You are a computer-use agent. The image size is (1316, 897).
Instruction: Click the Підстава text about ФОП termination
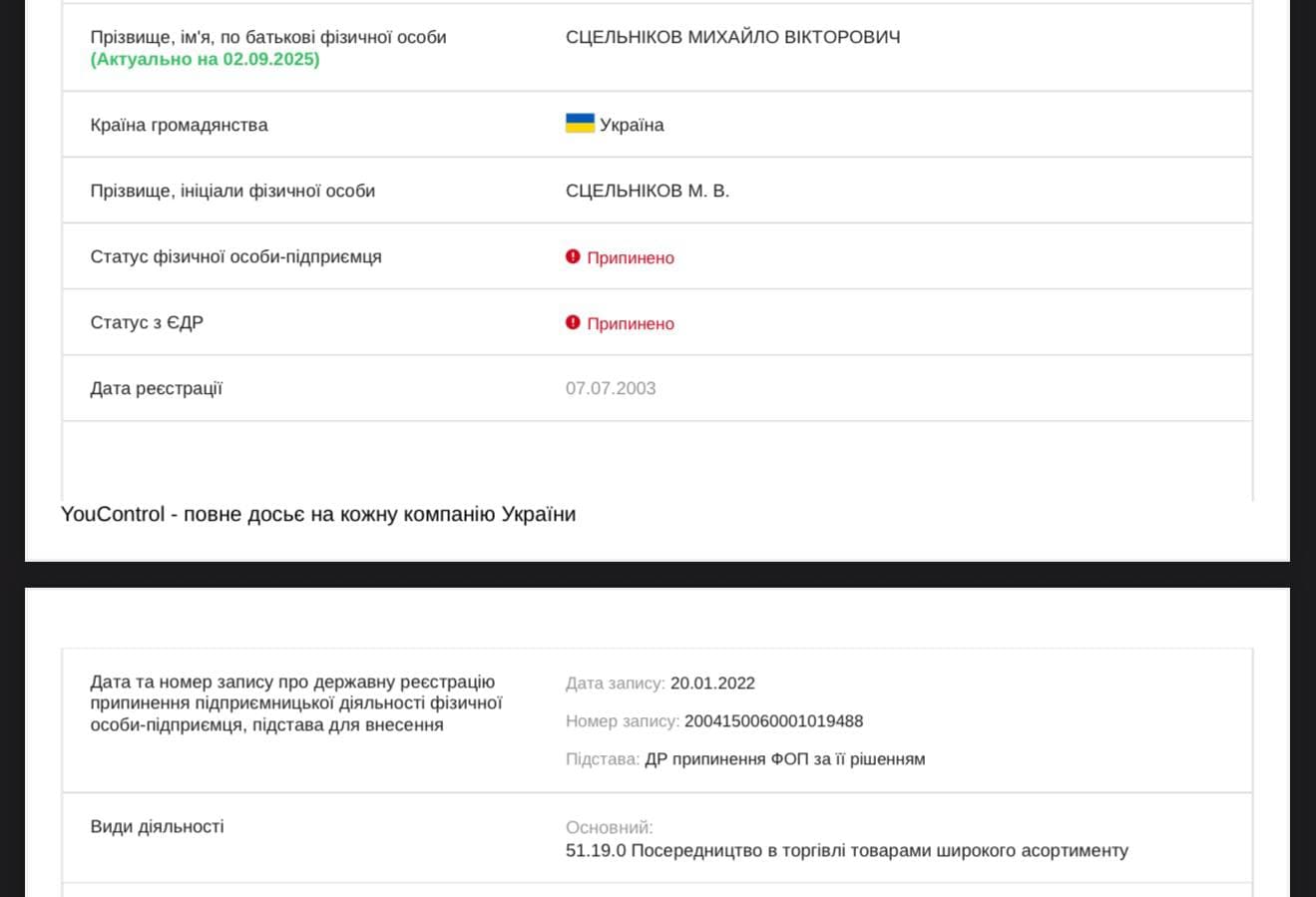click(784, 759)
